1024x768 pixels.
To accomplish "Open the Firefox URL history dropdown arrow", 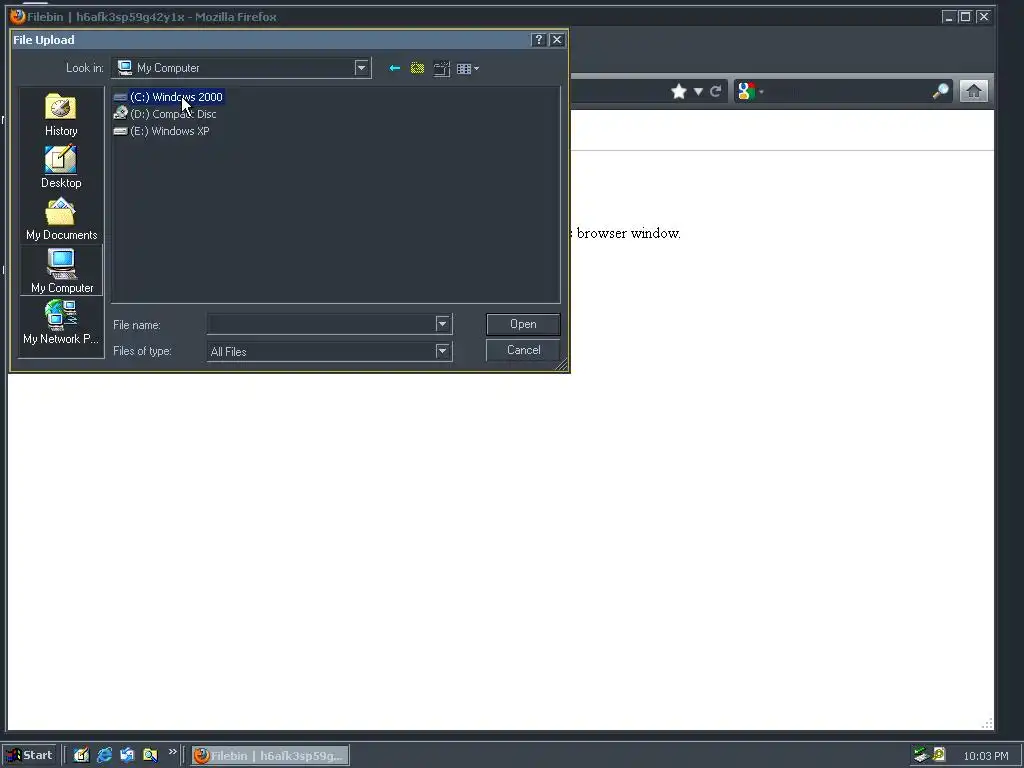I will 698,91.
